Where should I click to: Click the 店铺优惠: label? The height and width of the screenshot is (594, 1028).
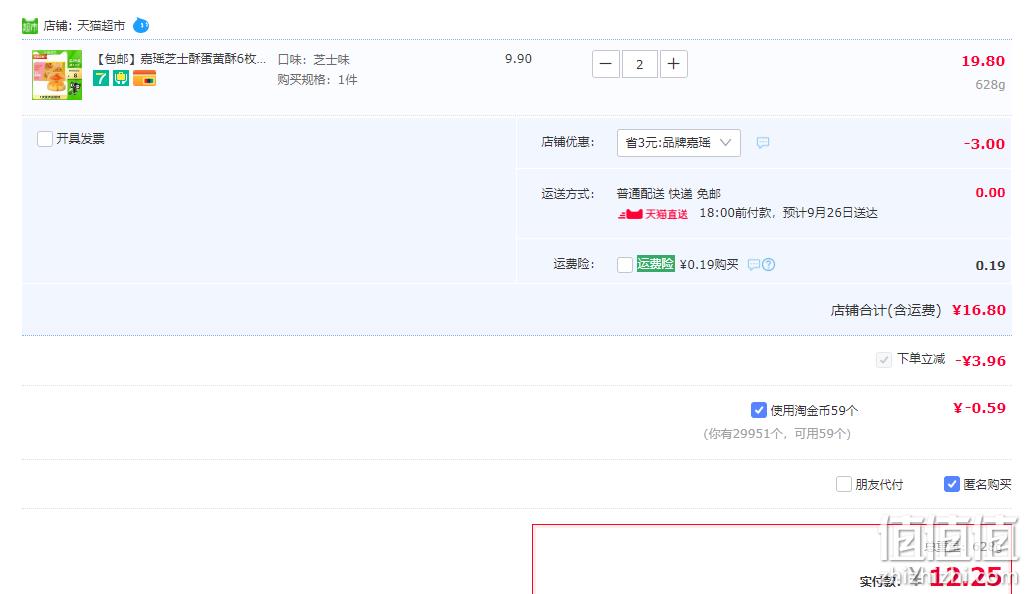pyautogui.click(x=568, y=142)
